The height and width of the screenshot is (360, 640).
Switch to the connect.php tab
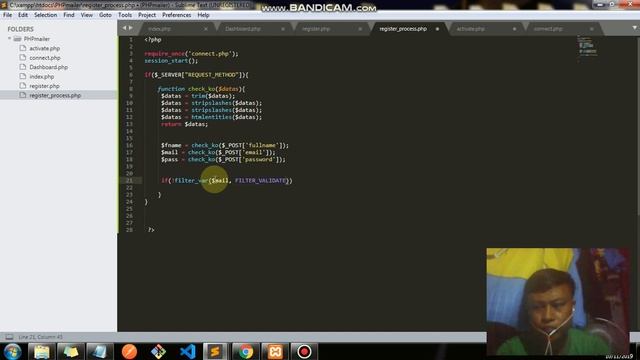548,29
